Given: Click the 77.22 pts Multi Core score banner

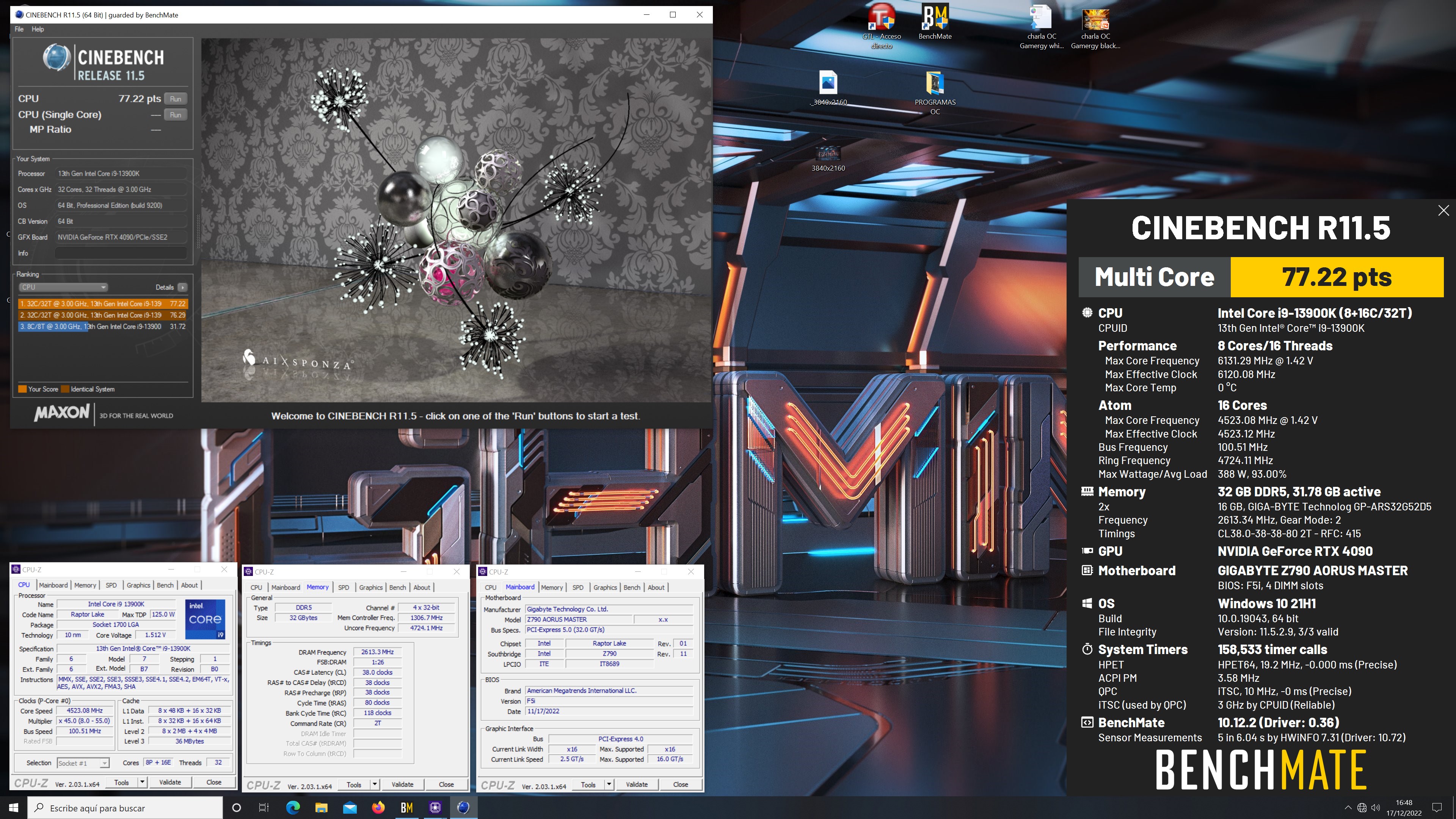Looking at the screenshot, I should [1336, 277].
